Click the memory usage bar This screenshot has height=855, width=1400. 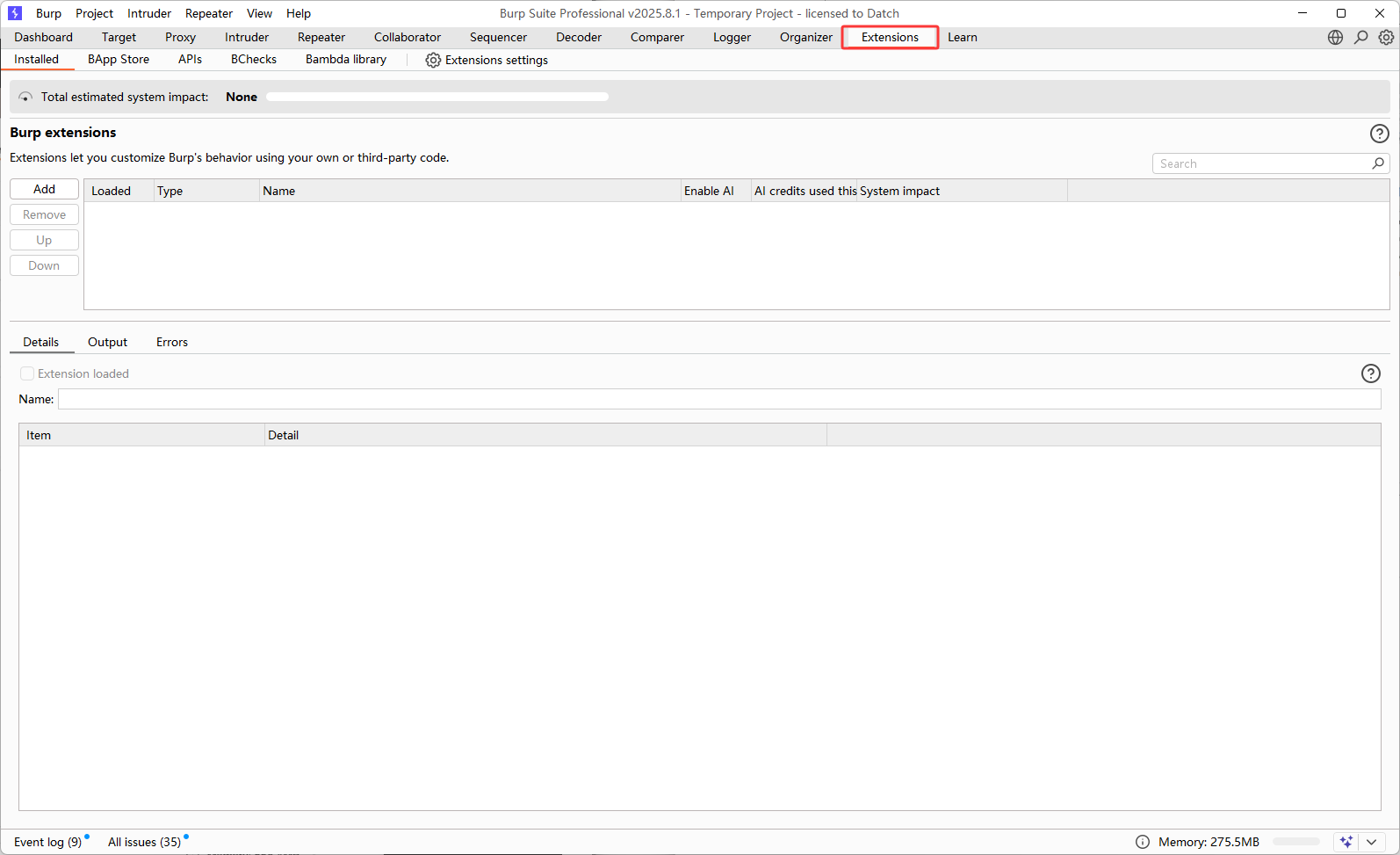(1296, 842)
